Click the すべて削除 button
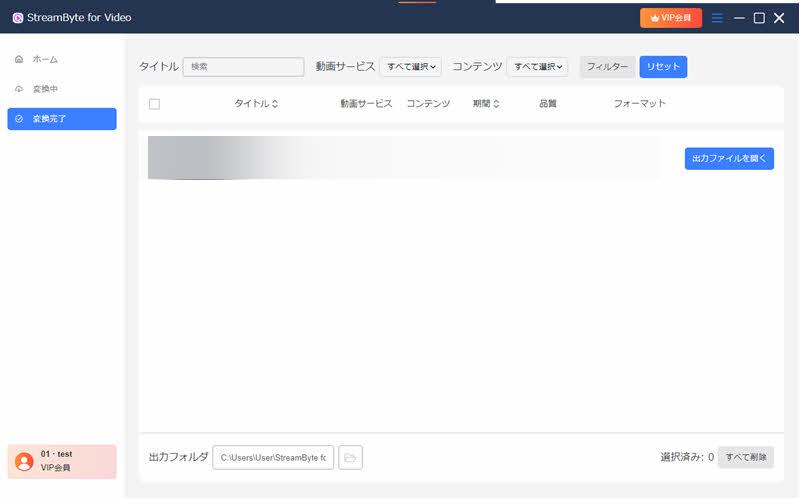800x499 pixels. (746, 457)
